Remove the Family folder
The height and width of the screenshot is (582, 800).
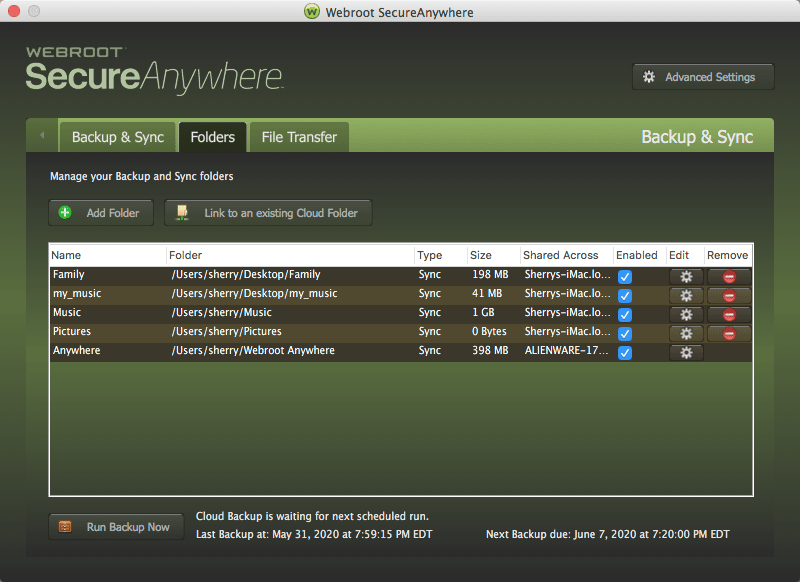coord(729,276)
